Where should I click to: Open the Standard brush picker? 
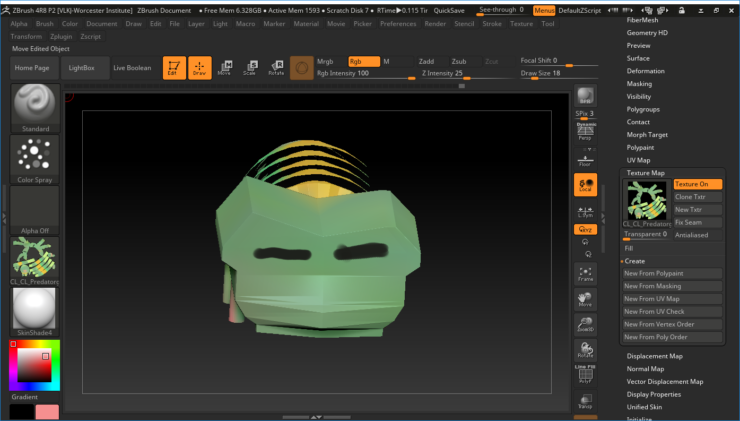(x=35, y=105)
